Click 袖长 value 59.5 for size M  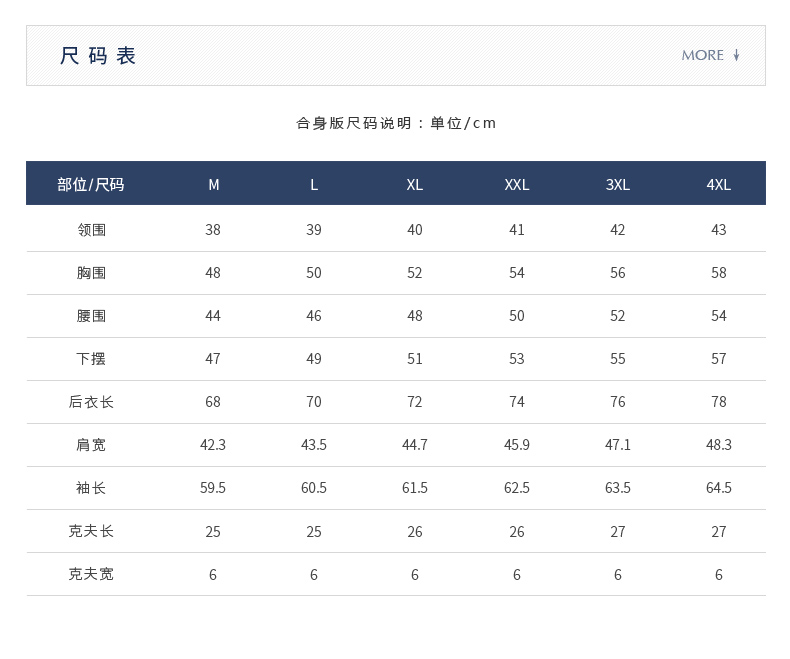pos(213,488)
